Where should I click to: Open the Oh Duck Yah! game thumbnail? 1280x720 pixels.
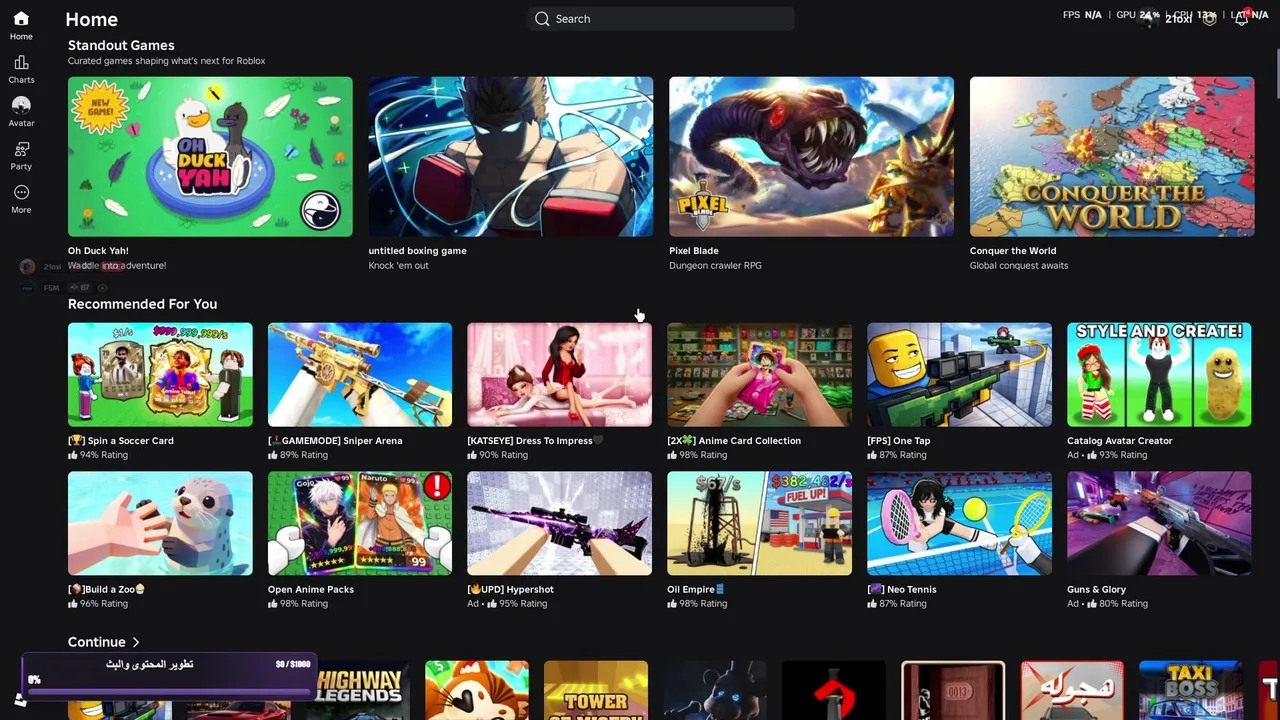click(210, 157)
